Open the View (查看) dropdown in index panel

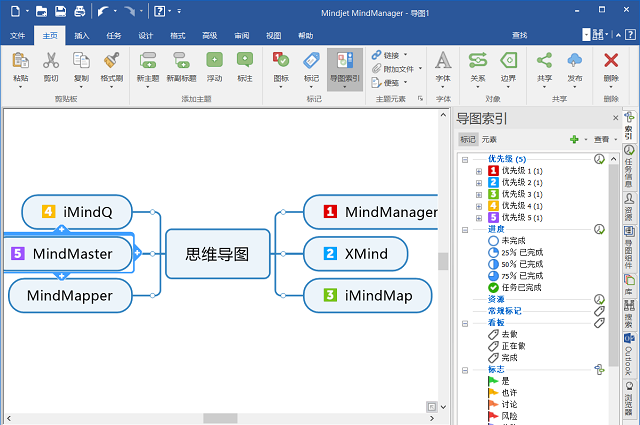click(x=605, y=140)
